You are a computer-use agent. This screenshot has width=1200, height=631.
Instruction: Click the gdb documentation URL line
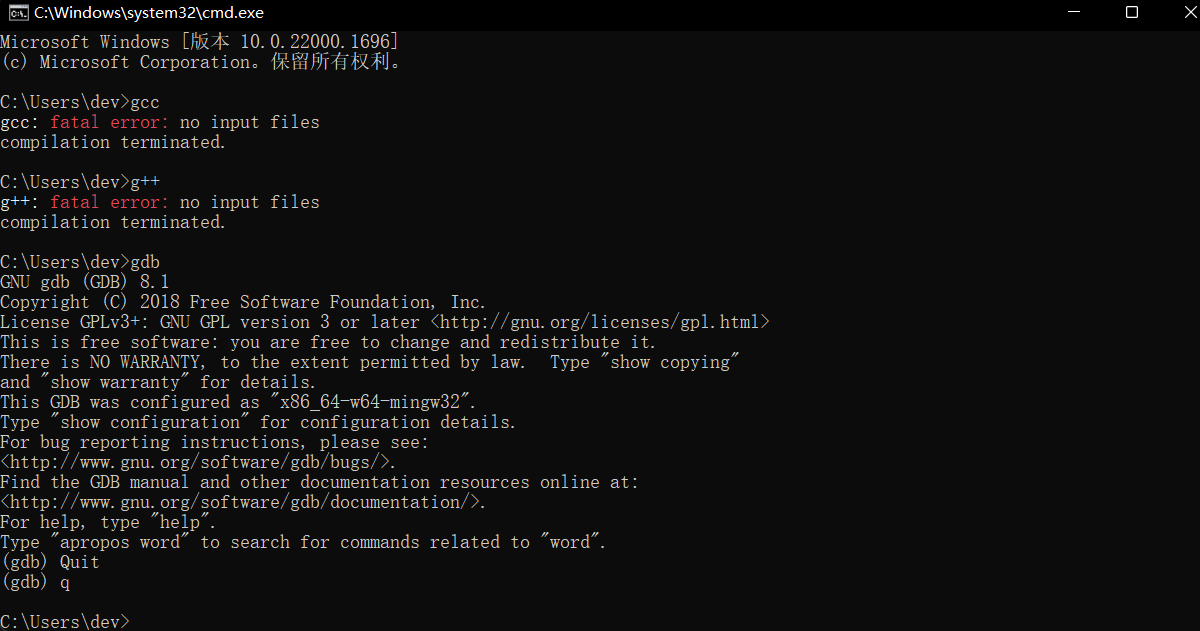point(243,502)
